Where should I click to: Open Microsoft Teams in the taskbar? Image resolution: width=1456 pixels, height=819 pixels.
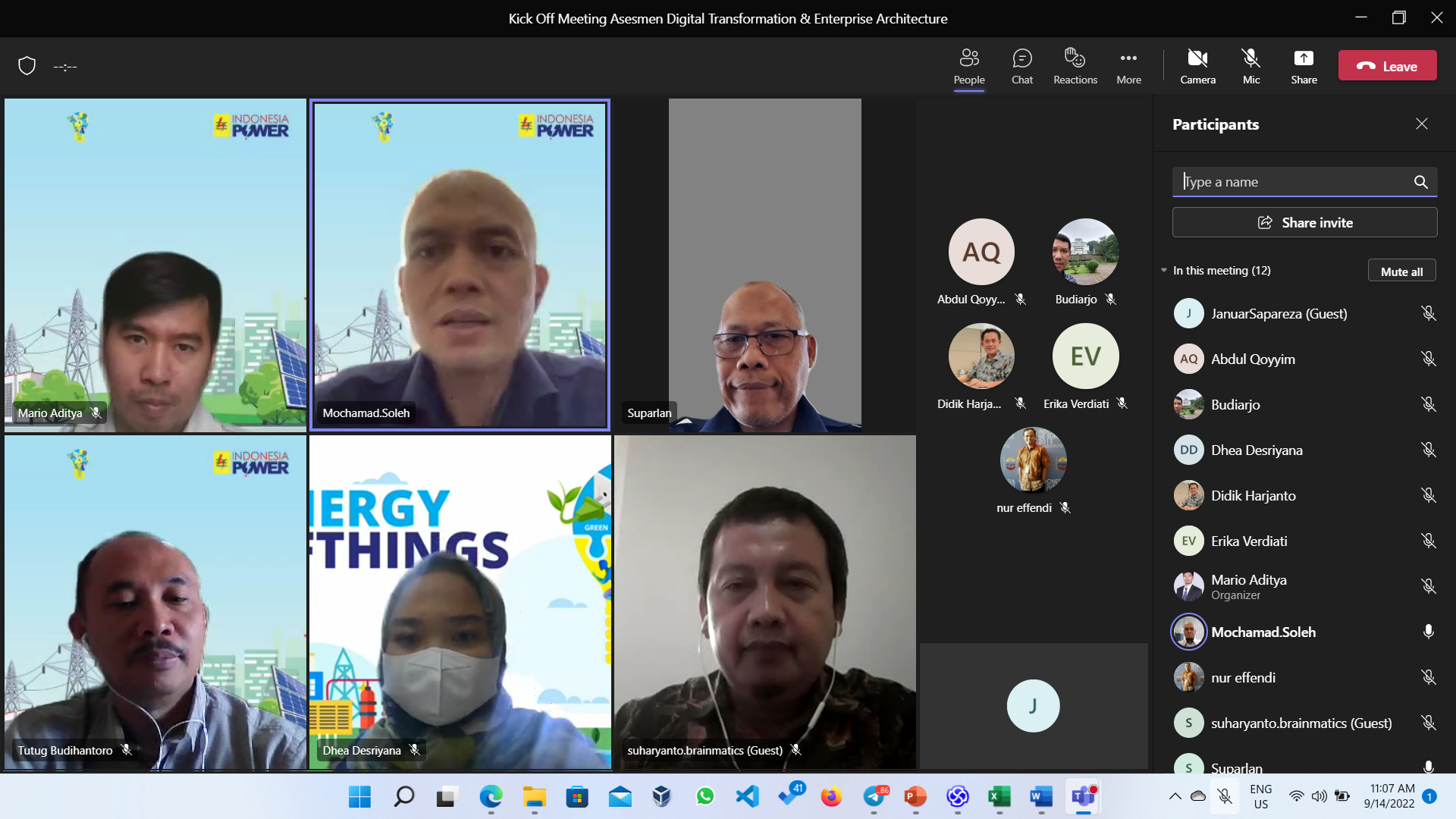click(x=1083, y=796)
